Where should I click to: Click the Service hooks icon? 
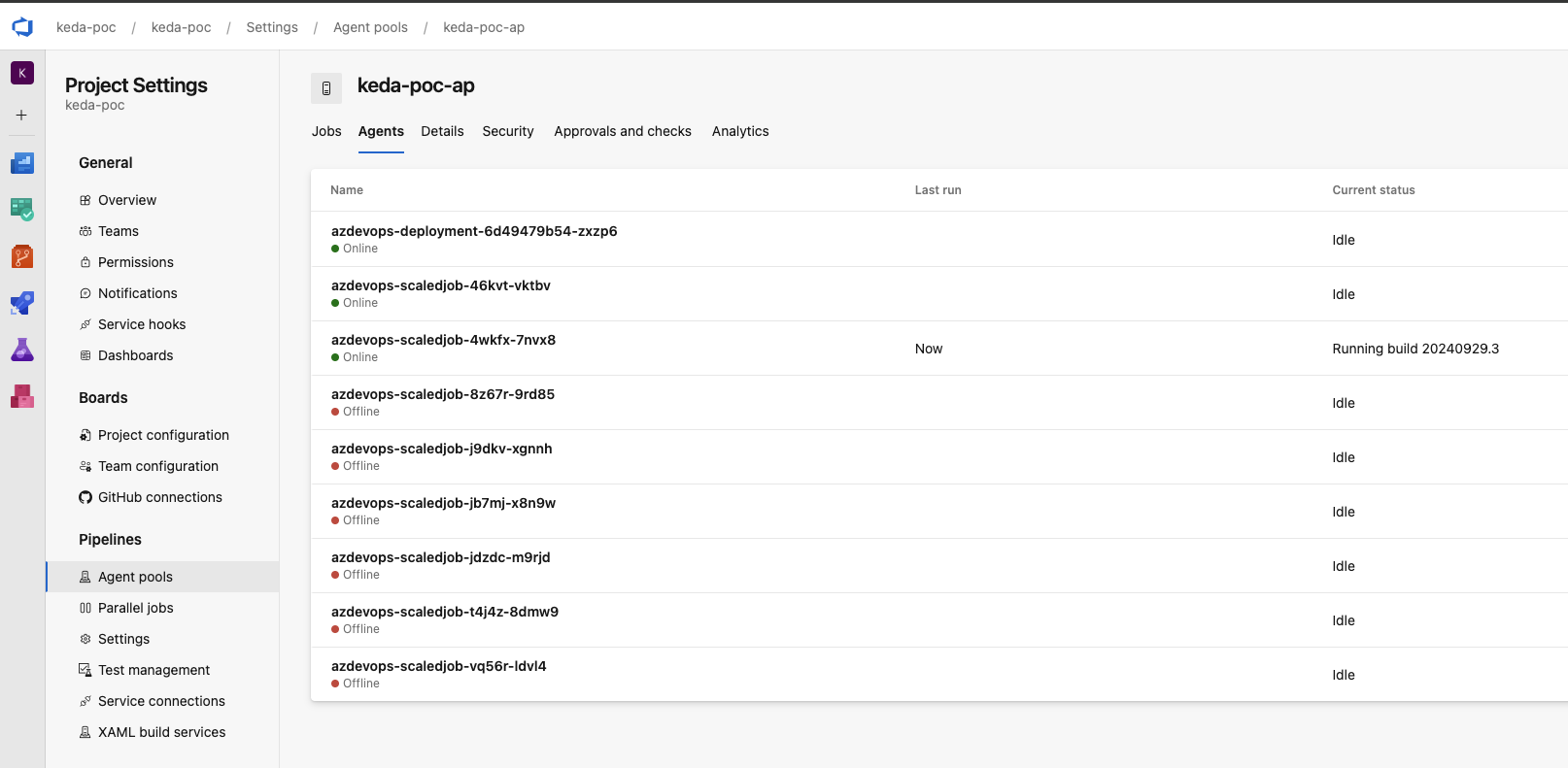pos(85,324)
